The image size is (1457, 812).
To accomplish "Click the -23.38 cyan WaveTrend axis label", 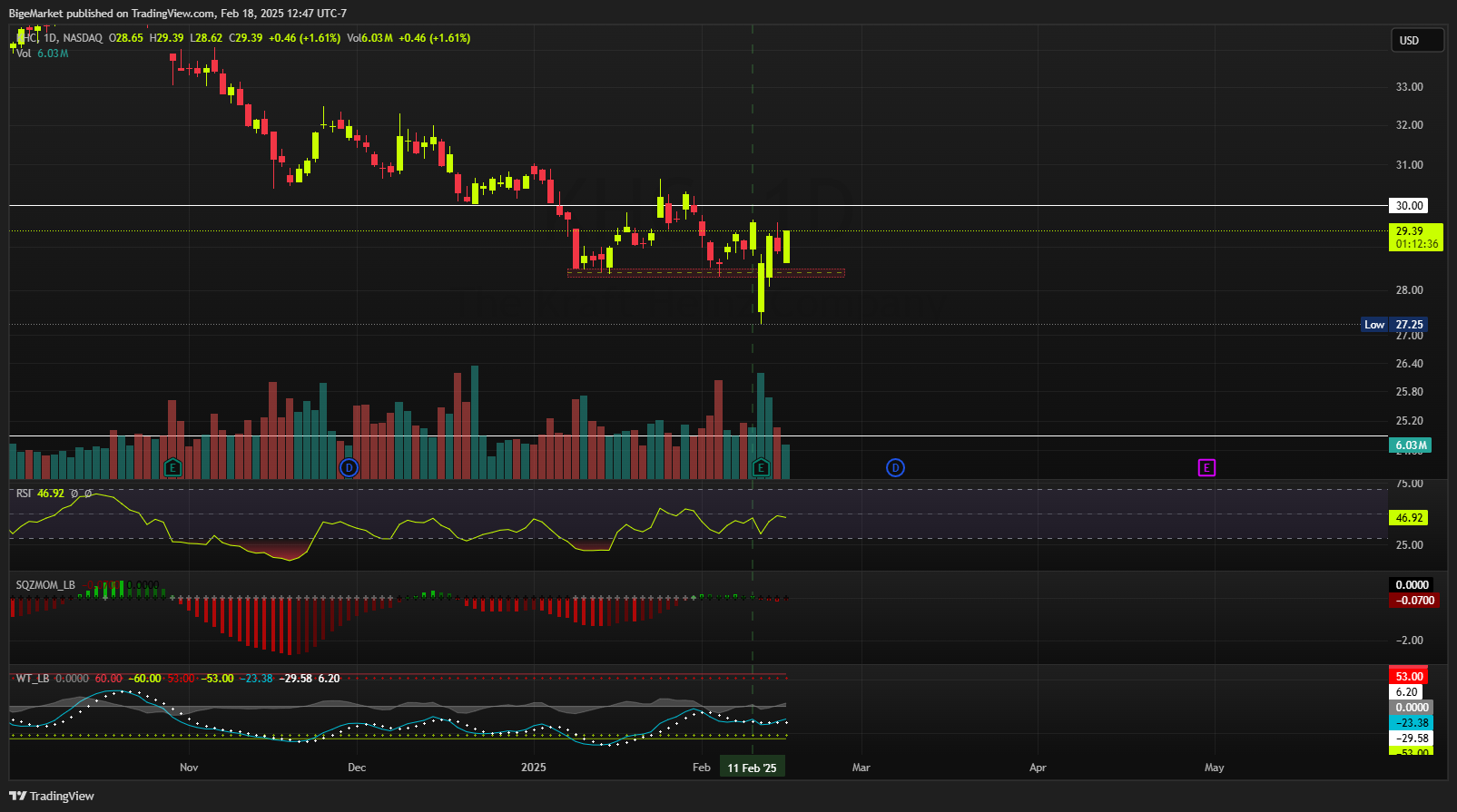I will pos(1412,723).
